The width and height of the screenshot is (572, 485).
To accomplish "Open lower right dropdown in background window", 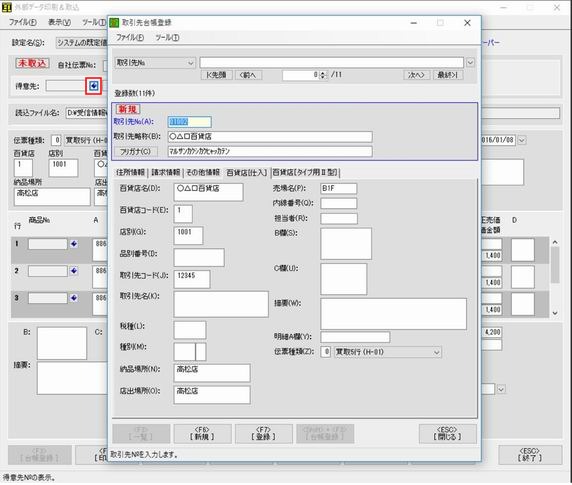I will 501,389.
